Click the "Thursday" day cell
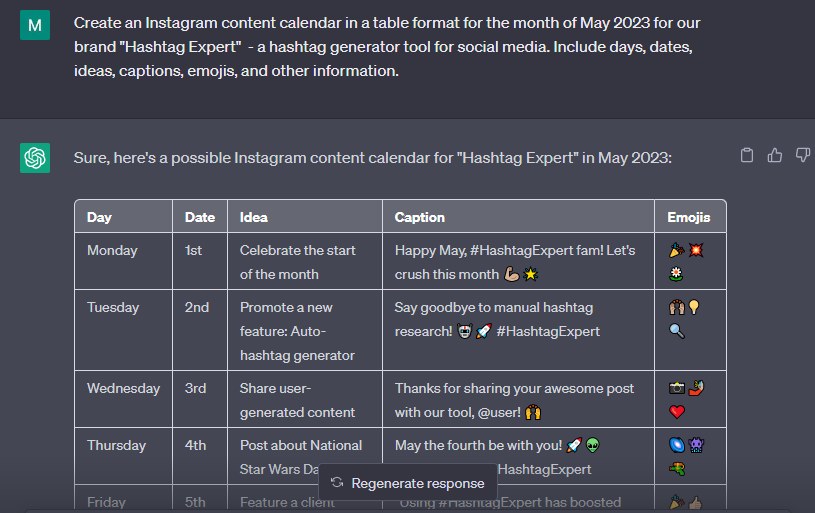Image resolution: width=815 pixels, height=513 pixels. point(116,445)
